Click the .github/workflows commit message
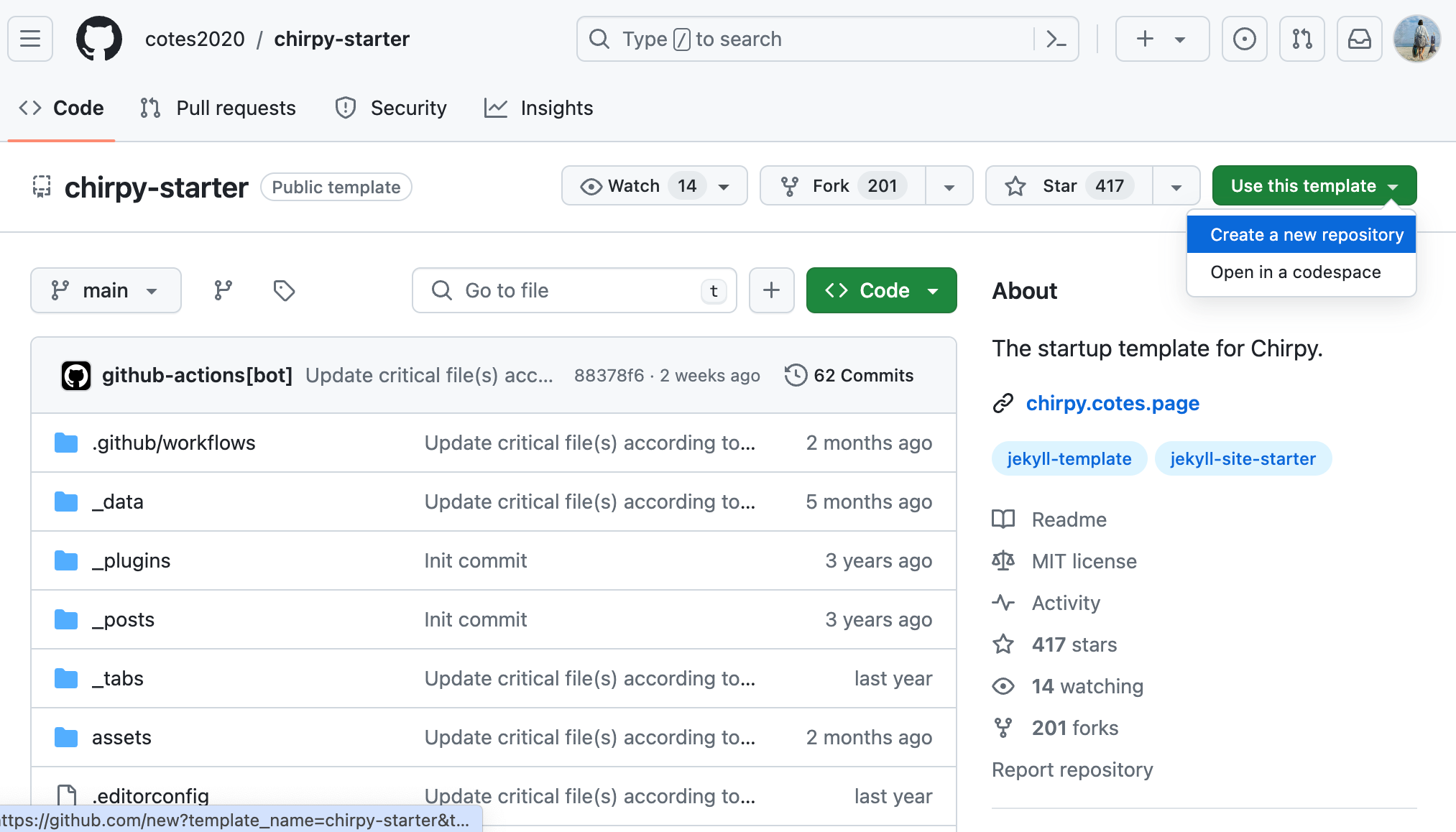The width and height of the screenshot is (1456, 832). pos(589,443)
